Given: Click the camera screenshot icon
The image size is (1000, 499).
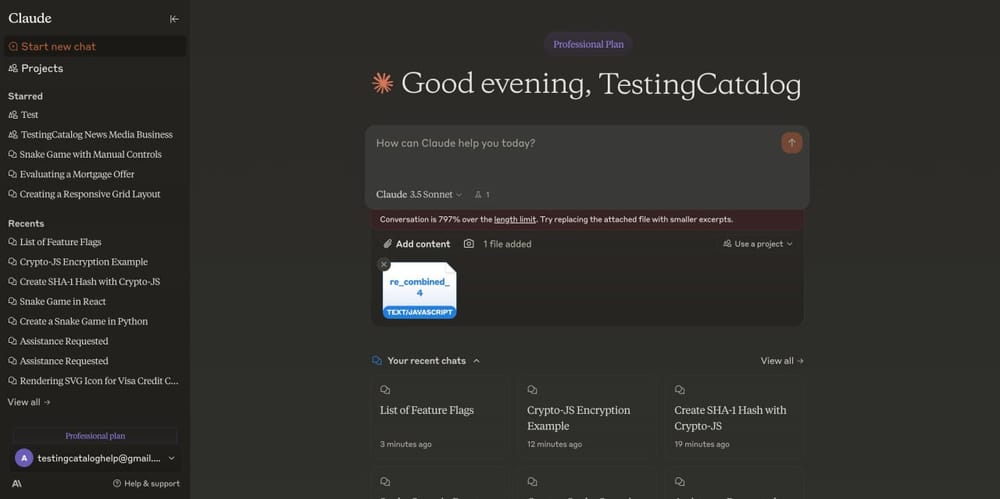Looking at the screenshot, I should (x=469, y=244).
